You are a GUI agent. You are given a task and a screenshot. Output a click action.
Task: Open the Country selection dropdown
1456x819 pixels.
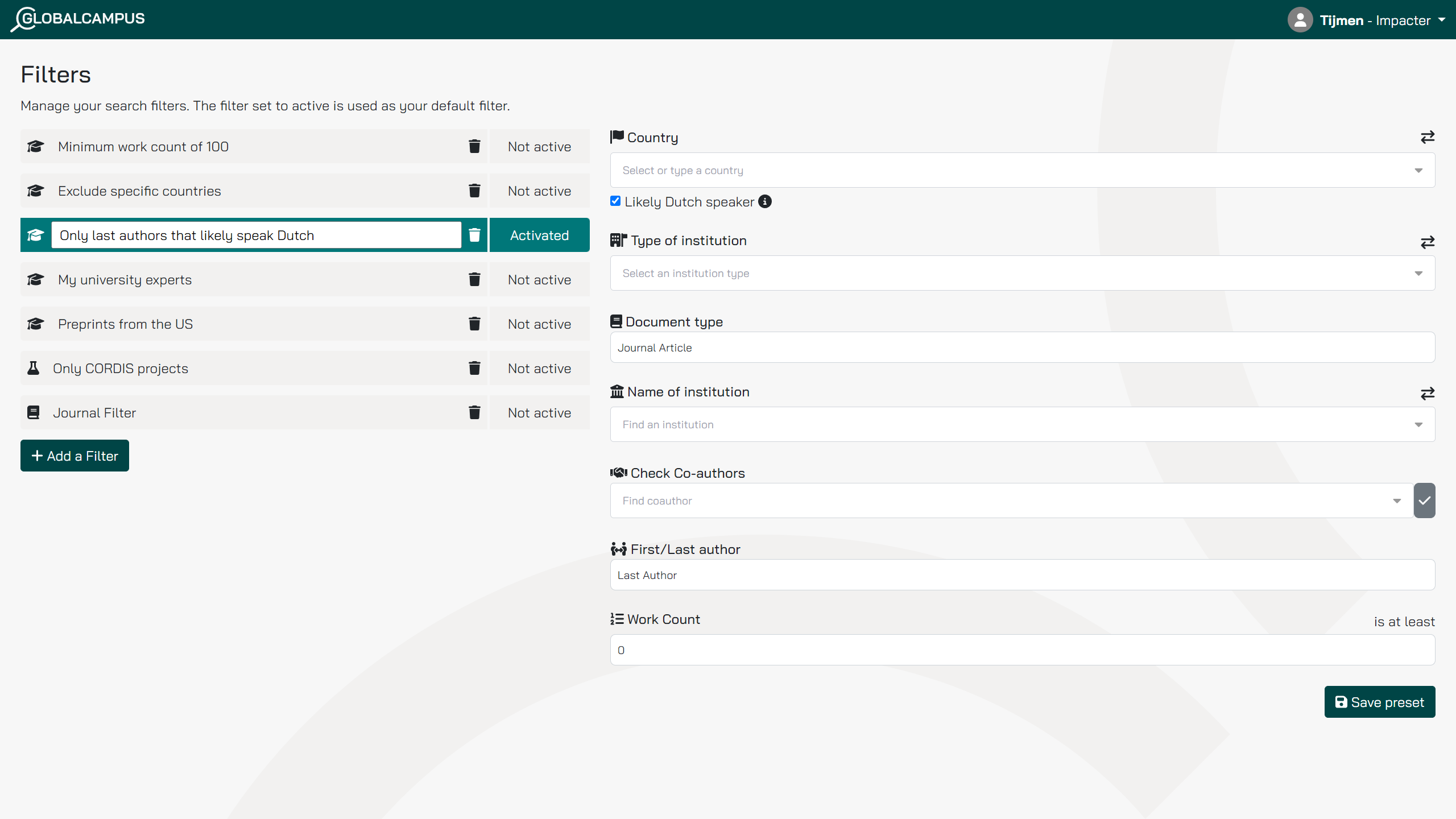pyautogui.click(x=1022, y=170)
